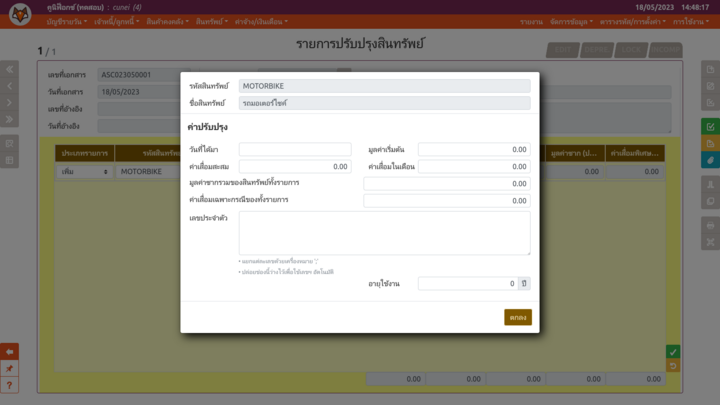Click the edit document icon in right sidebar
720x405 pixels.
click(x=710, y=86)
